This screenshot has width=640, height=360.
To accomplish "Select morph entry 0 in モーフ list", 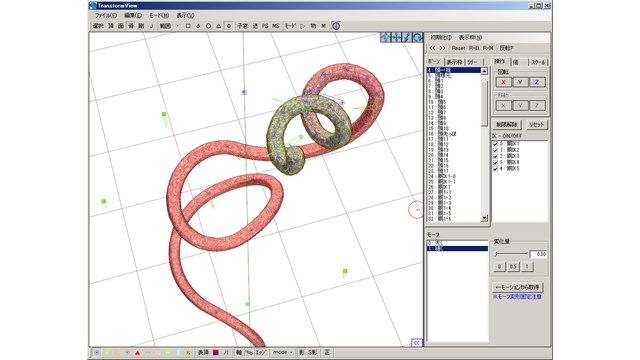I will [457, 243].
